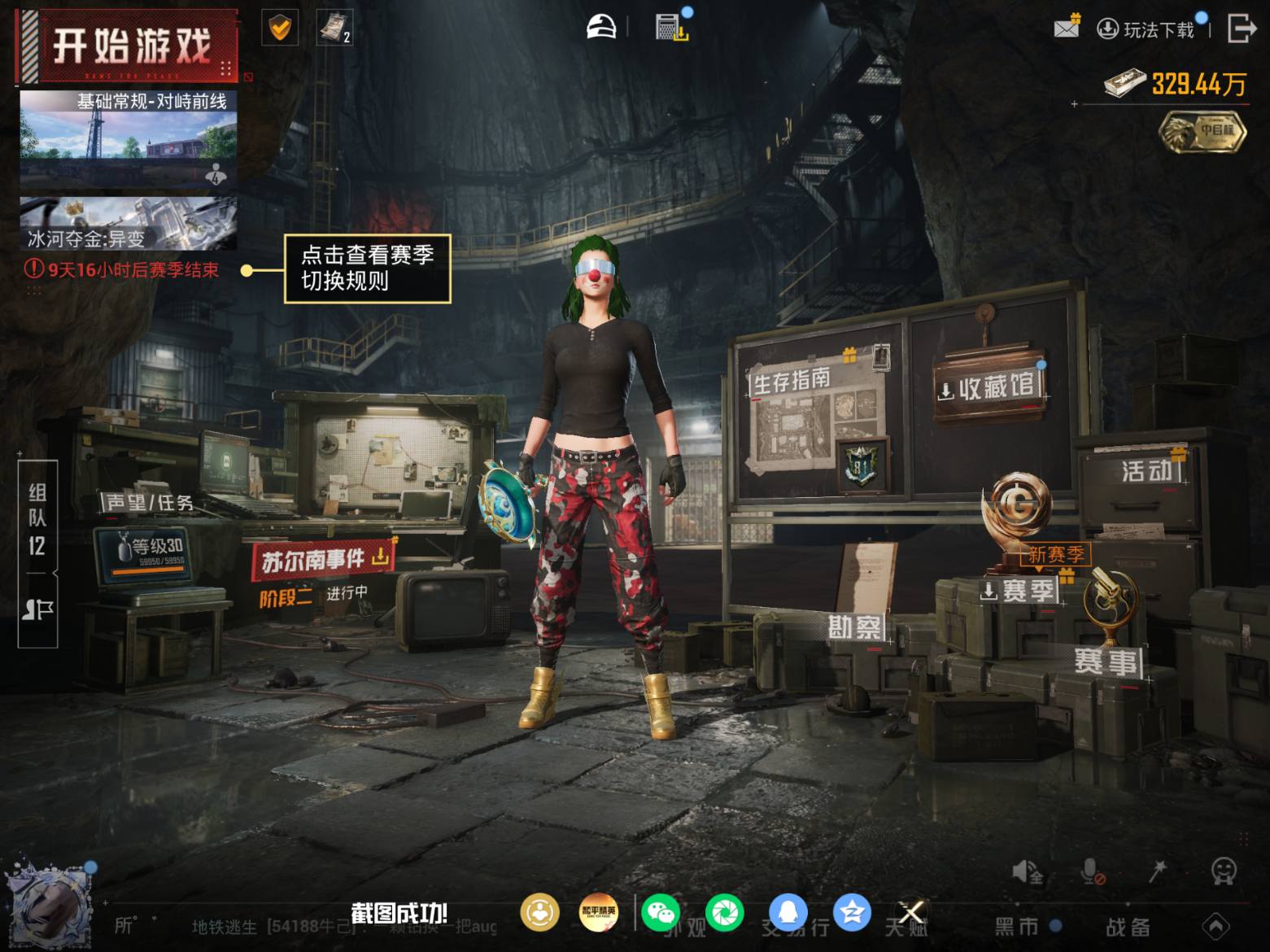Select the 冰河夺金:异变 mode thumbnail

point(129,223)
